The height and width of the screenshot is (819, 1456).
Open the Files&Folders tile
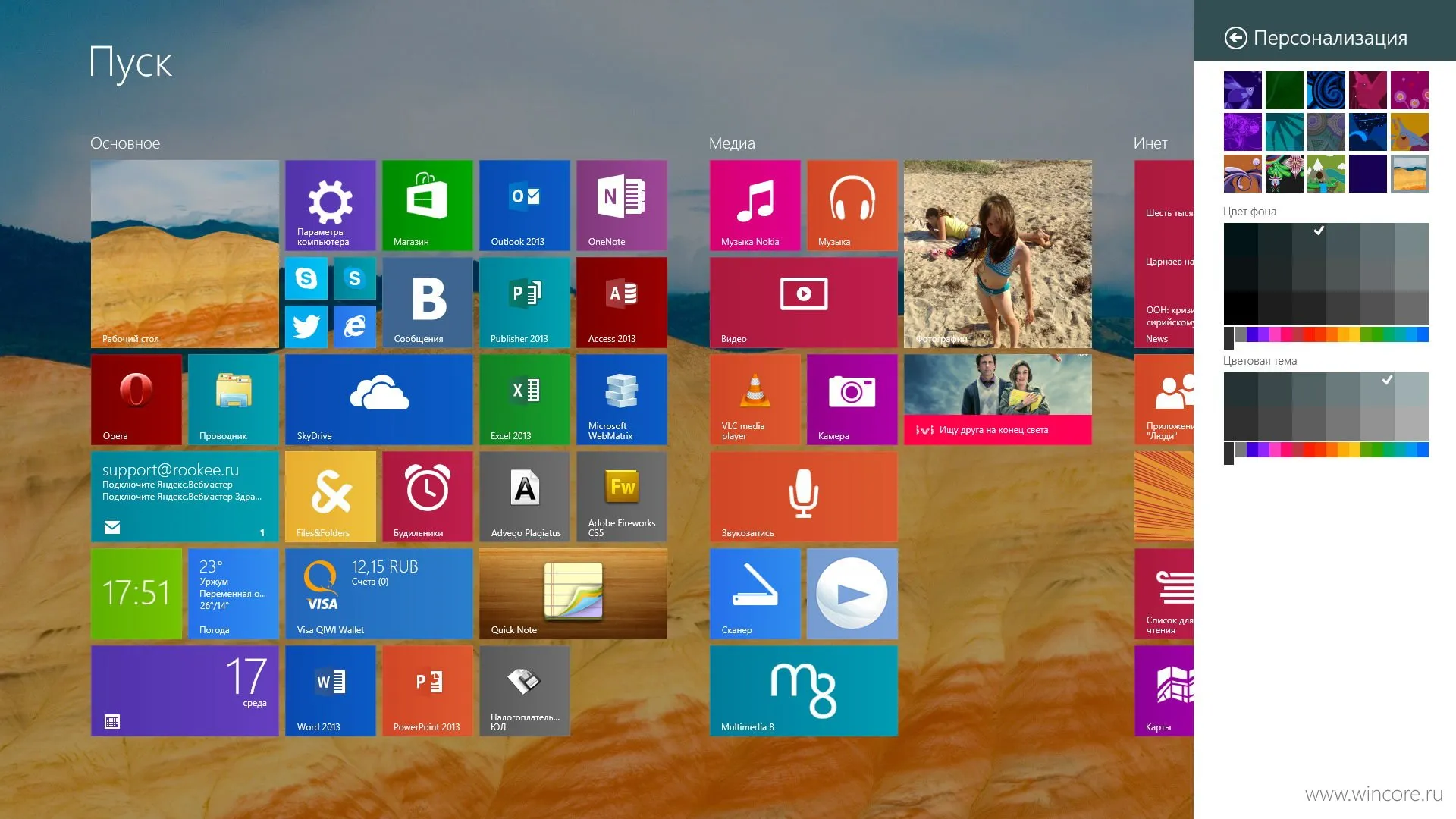pos(330,496)
